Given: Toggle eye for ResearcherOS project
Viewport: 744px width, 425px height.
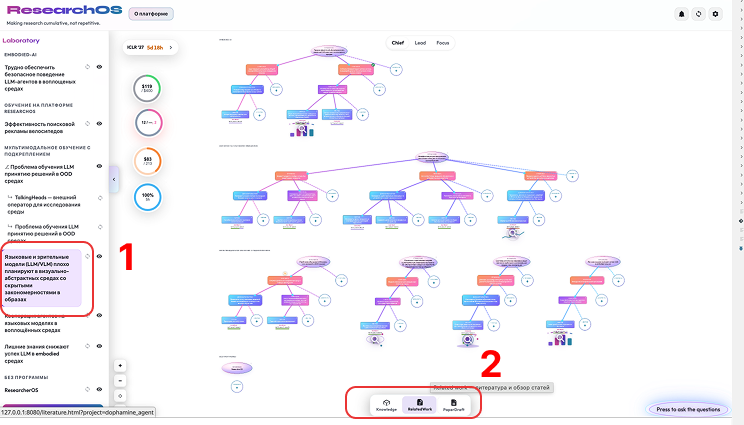Looking at the screenshot, I should pos(99,389).
